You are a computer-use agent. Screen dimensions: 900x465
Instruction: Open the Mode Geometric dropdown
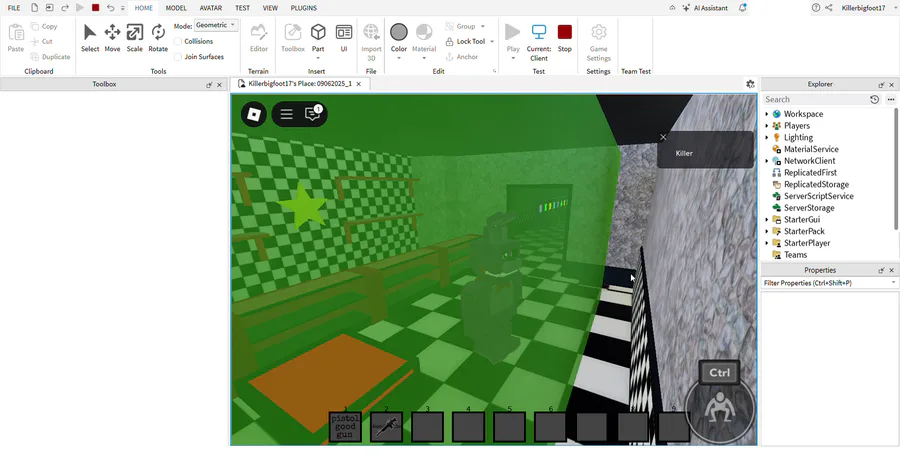click(x=216, y=25)
